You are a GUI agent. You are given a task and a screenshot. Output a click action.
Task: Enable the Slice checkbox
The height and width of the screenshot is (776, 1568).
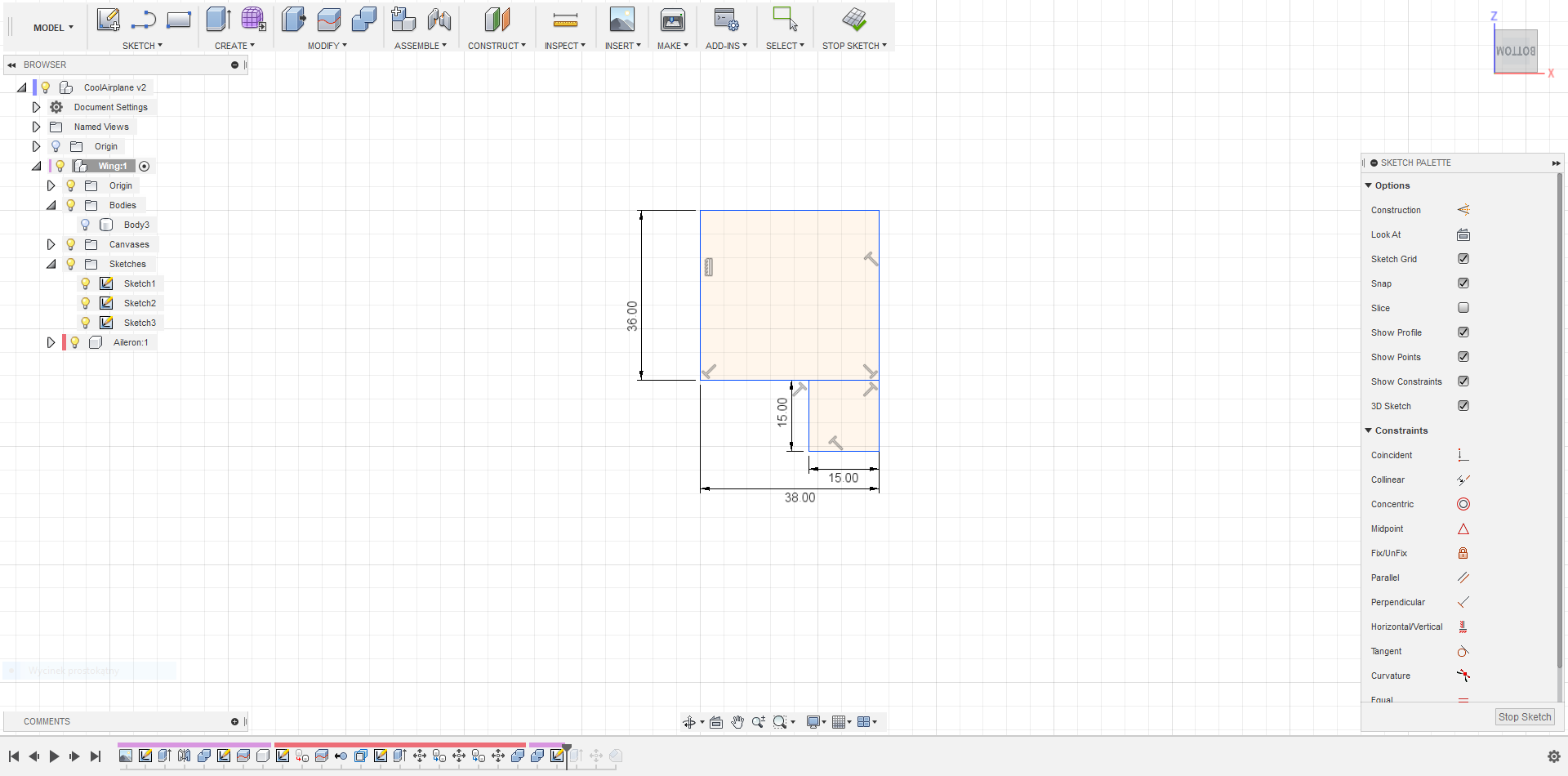point(1463,308)
